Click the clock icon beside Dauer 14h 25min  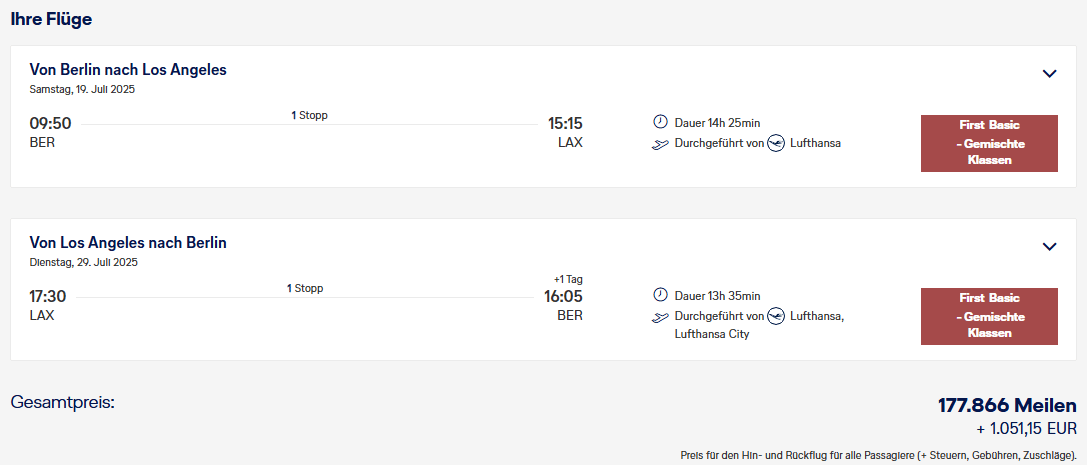(x=660, y=122)
